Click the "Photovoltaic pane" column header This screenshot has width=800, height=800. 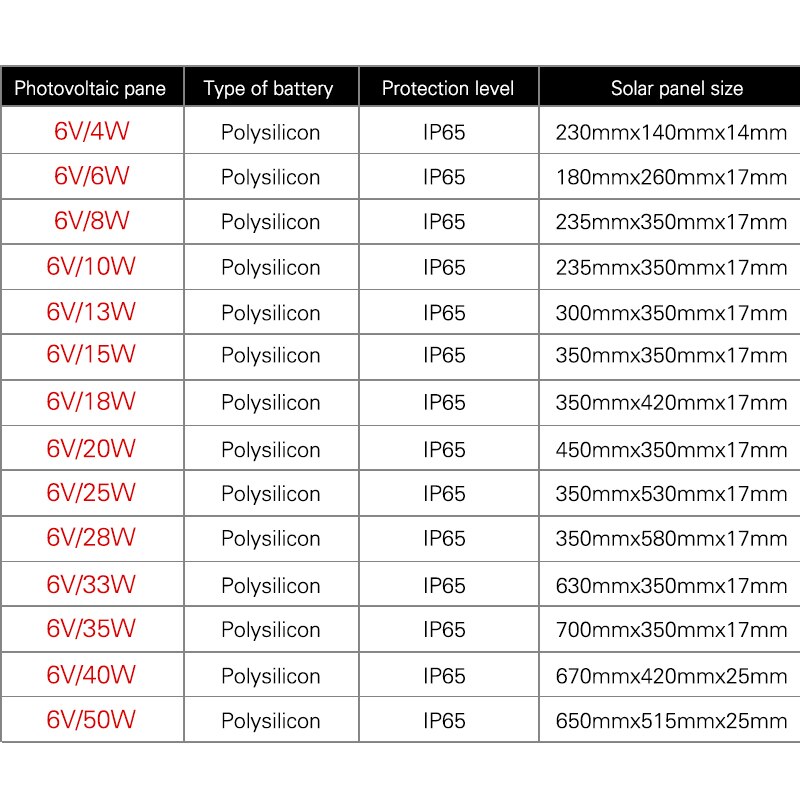click(91, 88)
